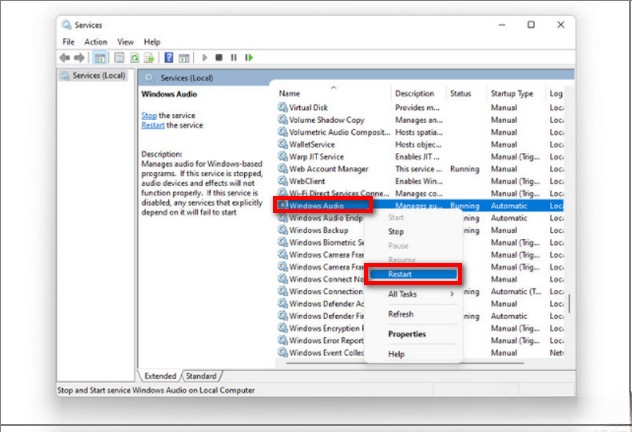Screen dimensions: 632x432
Task: Click gear icon of WalletService row
Action: point(283,144)
